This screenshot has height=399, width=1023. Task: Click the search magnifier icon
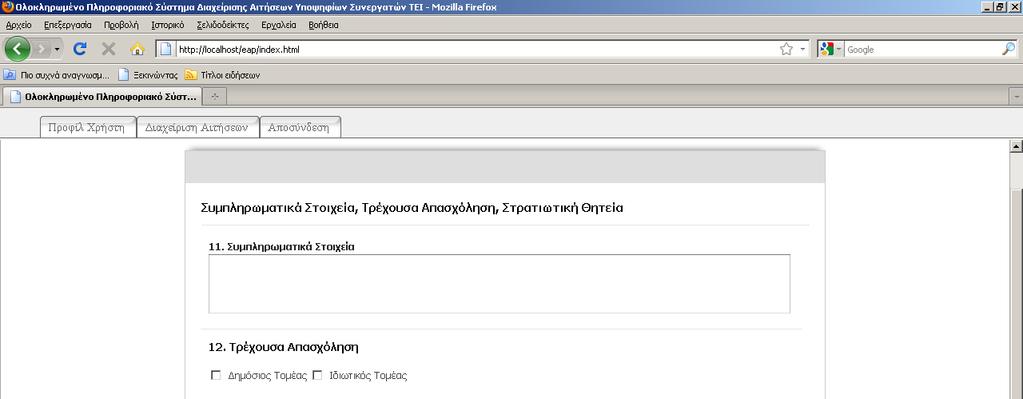1008,49
